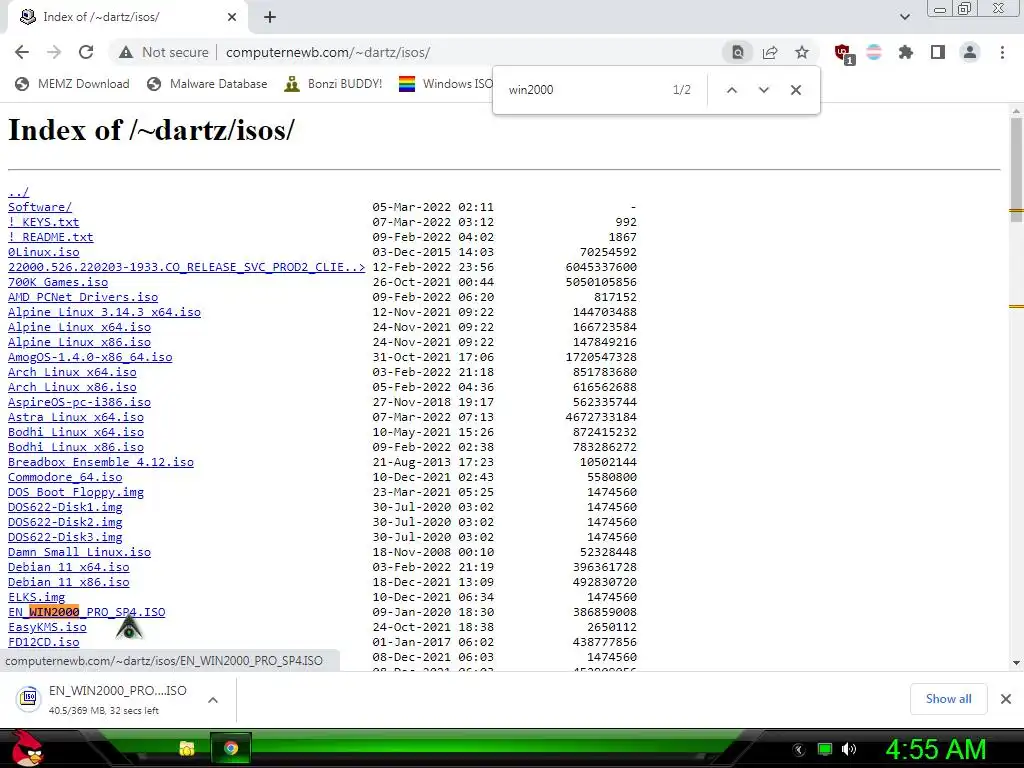This screenshot has width=1024, height=768.
Task: Click the EN_WIN2000_PRO download file icon
Action: coord(29,698)
